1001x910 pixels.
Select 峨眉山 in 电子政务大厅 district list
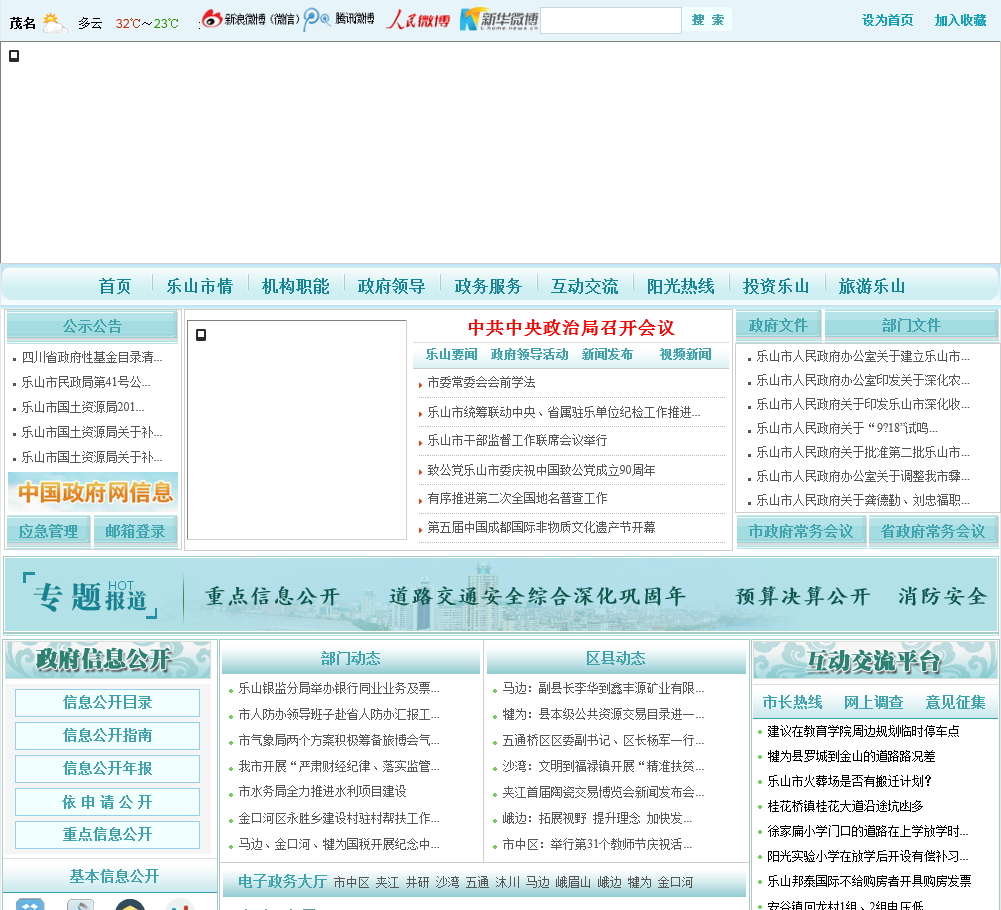click(573, 882)
